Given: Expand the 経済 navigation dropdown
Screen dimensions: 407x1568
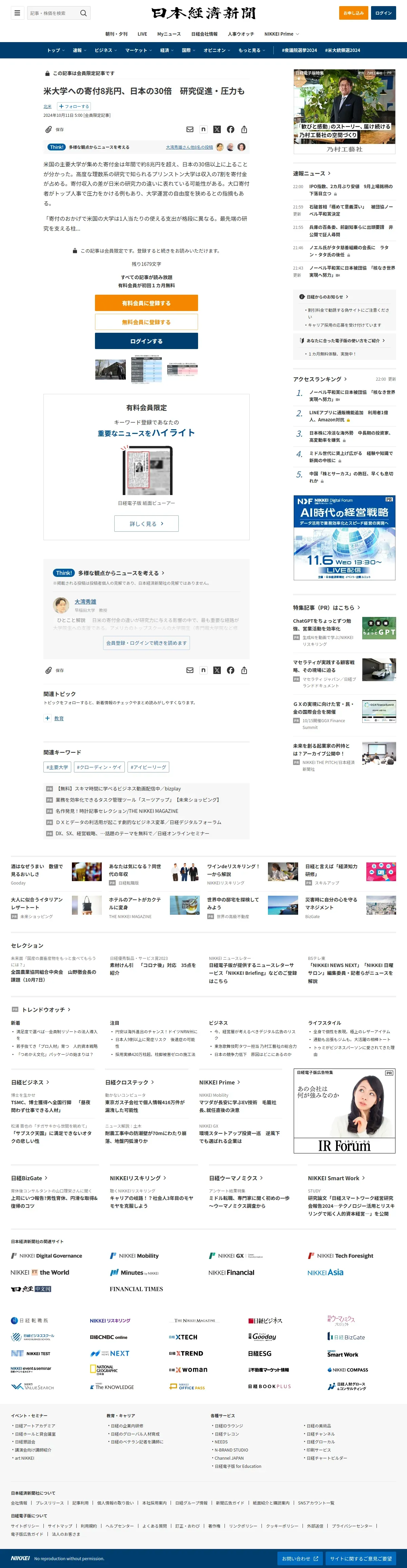Looking at the screenshot, I should [167, 51].
